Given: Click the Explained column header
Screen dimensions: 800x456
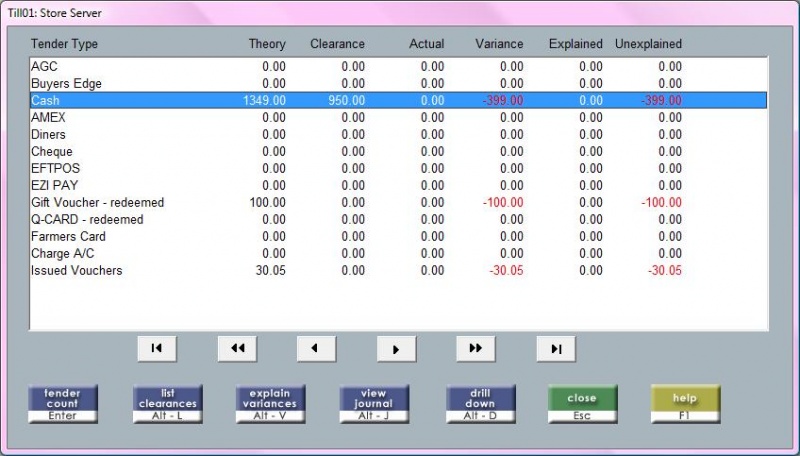Looking at the screenshot, I should (576, 44).
